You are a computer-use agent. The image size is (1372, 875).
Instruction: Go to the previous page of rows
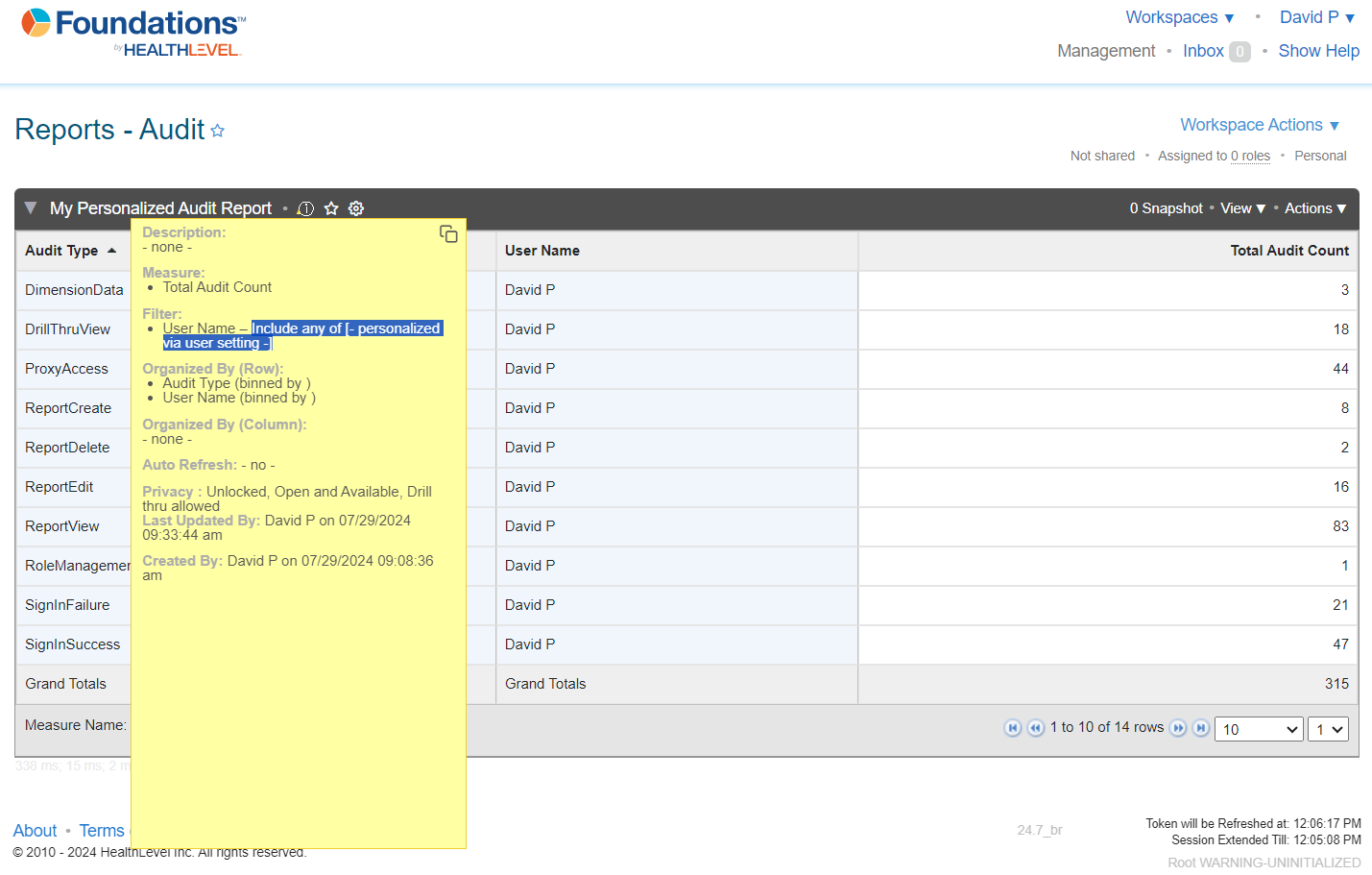pyautogui.click(x=1035, y=728)
